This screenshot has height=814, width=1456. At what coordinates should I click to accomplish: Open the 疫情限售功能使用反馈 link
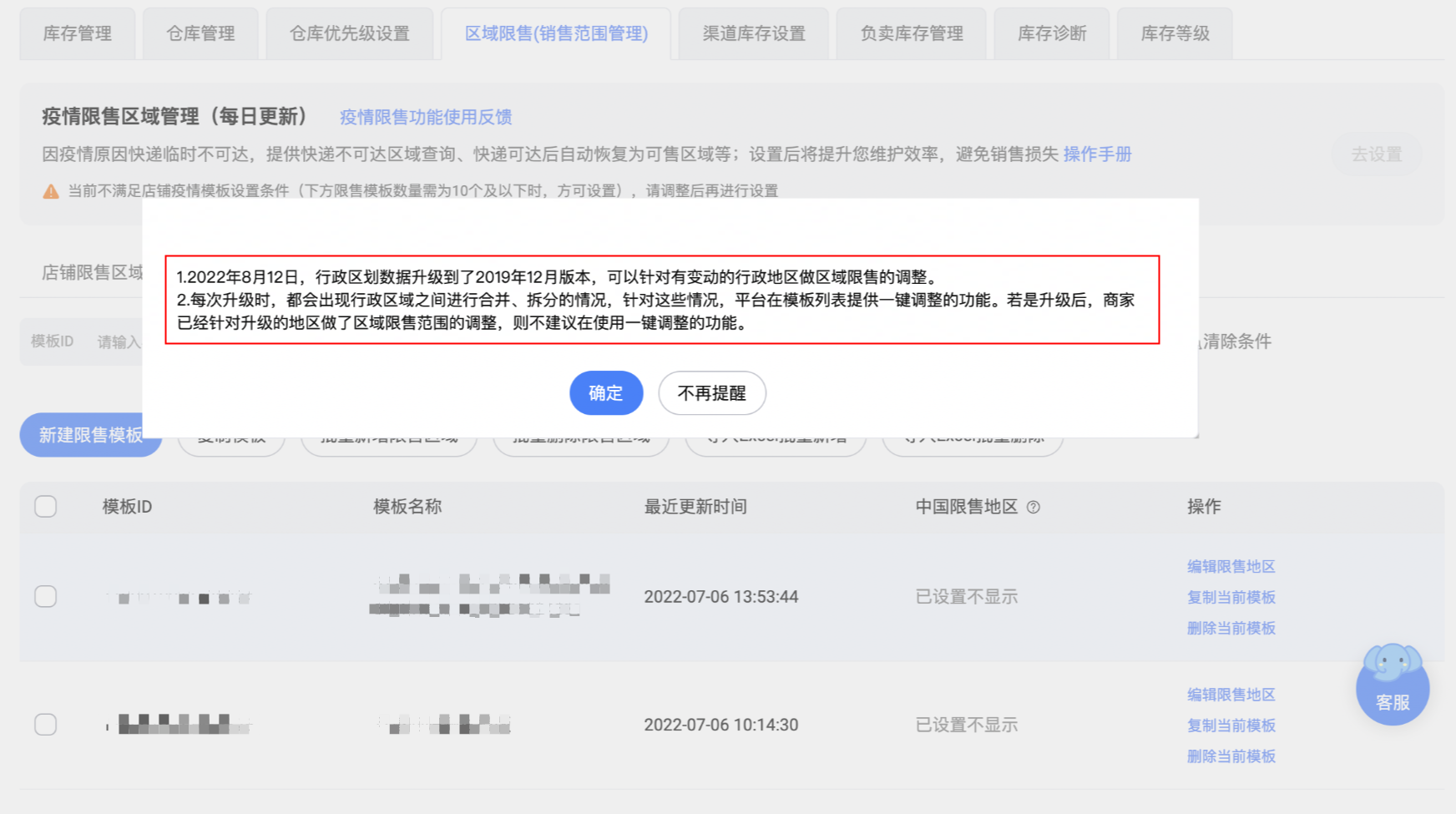(426, 117)
